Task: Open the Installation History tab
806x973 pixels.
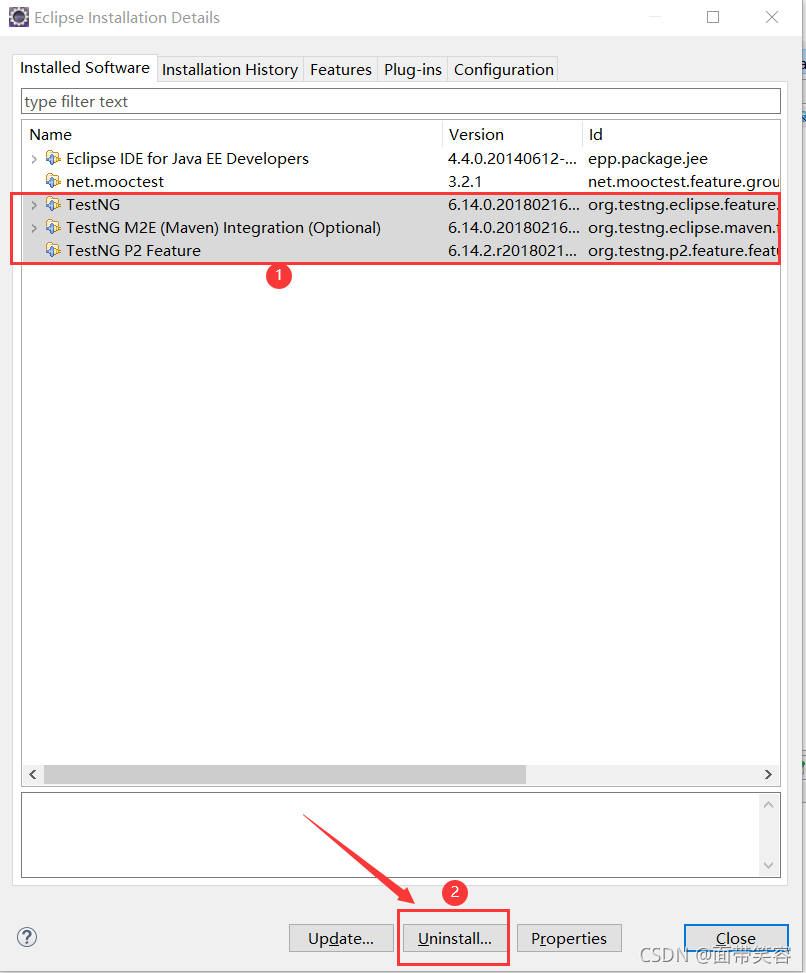Action: coord(230,70)
